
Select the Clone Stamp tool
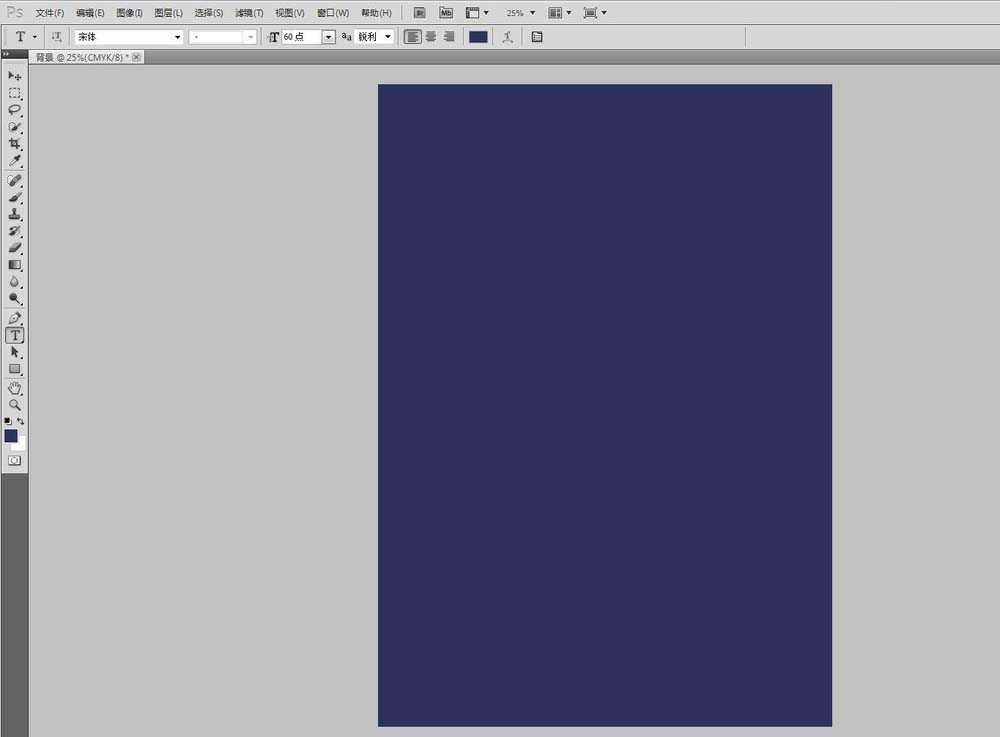click(15, 214)
